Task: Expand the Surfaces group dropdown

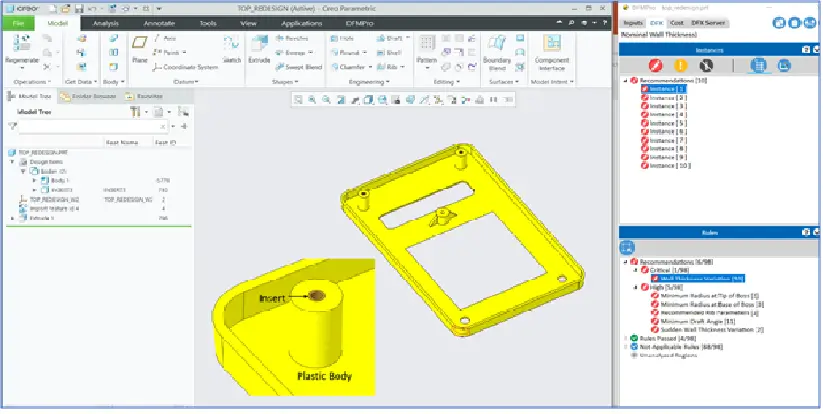Action: click(516, 82)
